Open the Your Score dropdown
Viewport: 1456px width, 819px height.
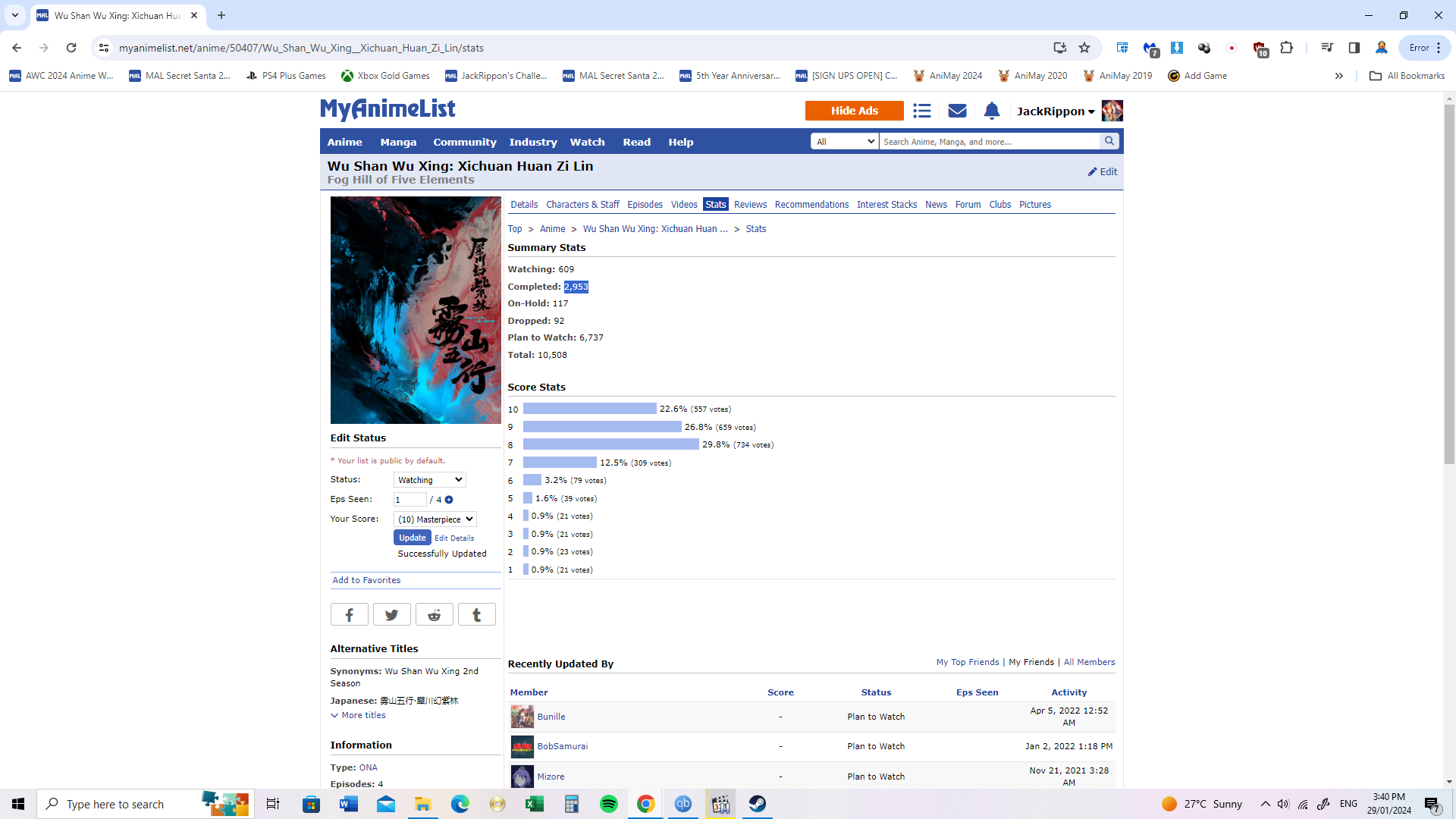[435, 519]
